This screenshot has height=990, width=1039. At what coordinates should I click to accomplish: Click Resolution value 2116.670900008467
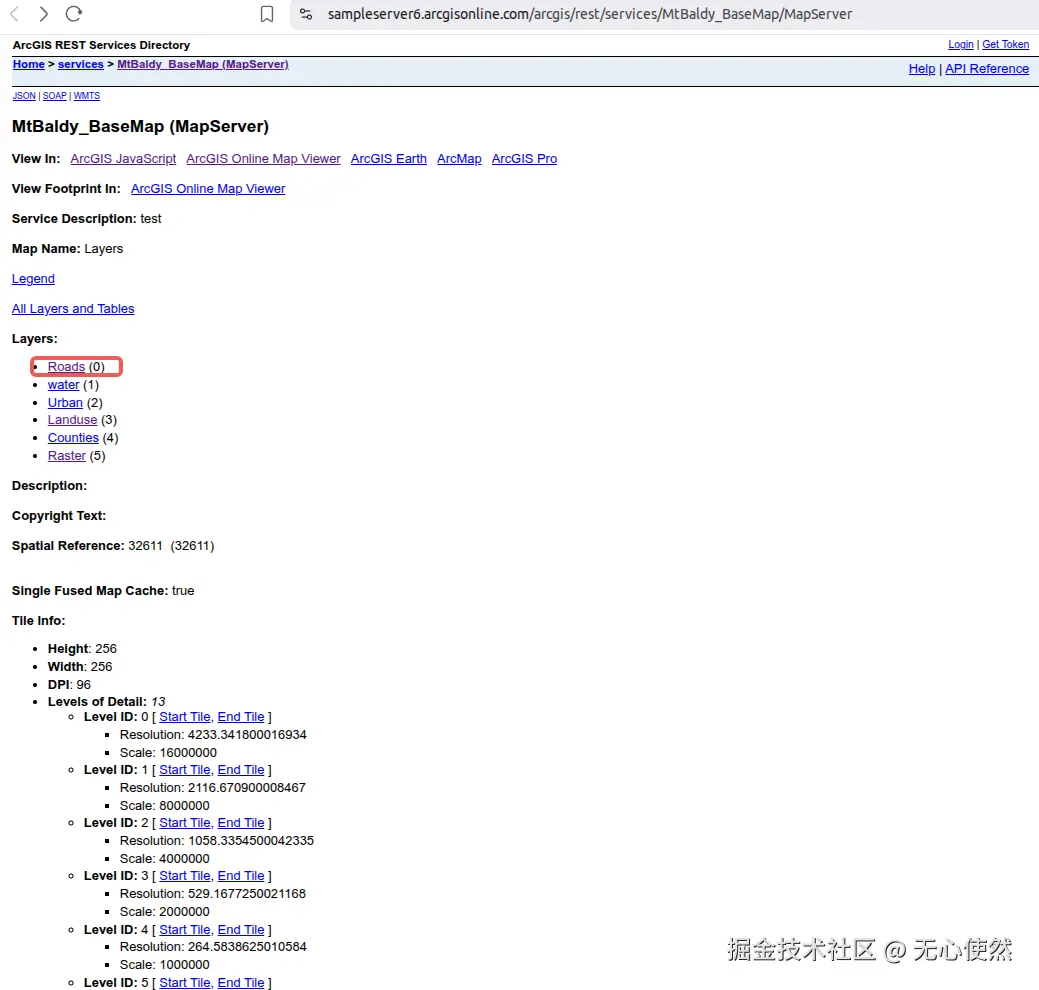[246, 788]
